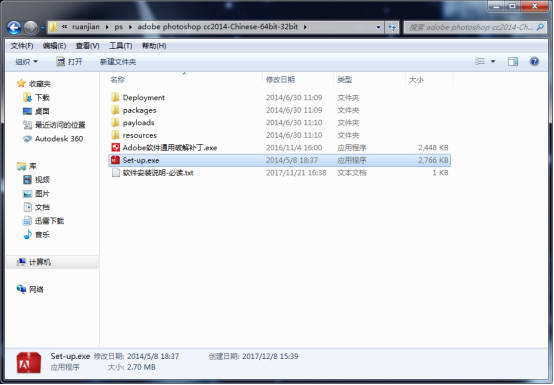Select the 库 libraries node

coord(26,166)
